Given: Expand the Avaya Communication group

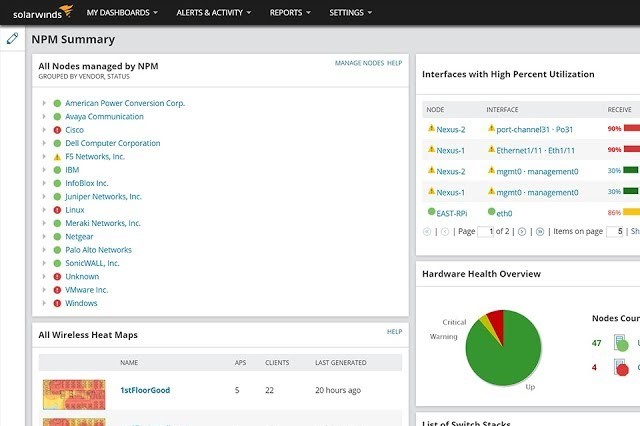Looking at the screenshot, I should coord(44,117).
